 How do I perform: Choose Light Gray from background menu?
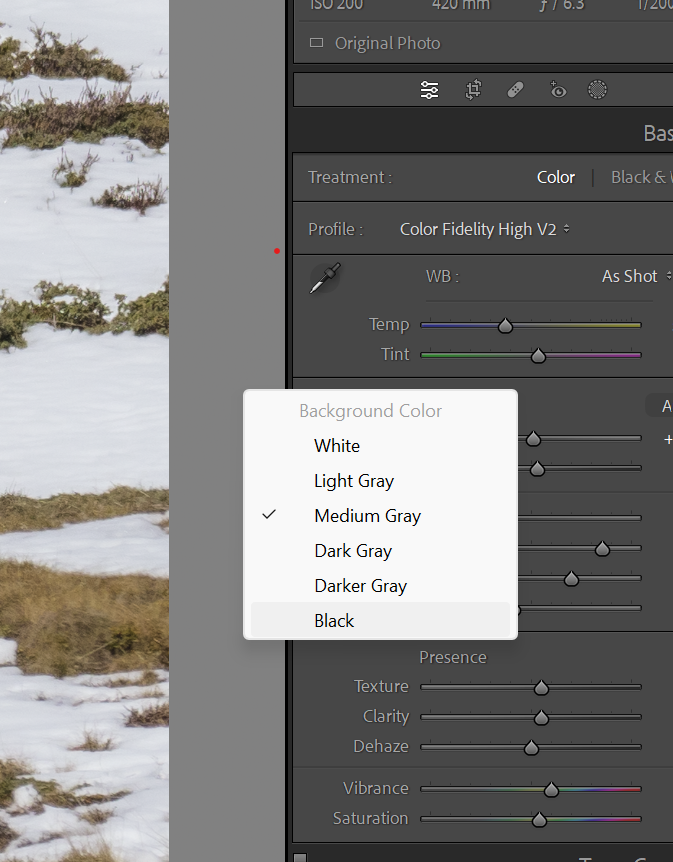click(354, 481)
